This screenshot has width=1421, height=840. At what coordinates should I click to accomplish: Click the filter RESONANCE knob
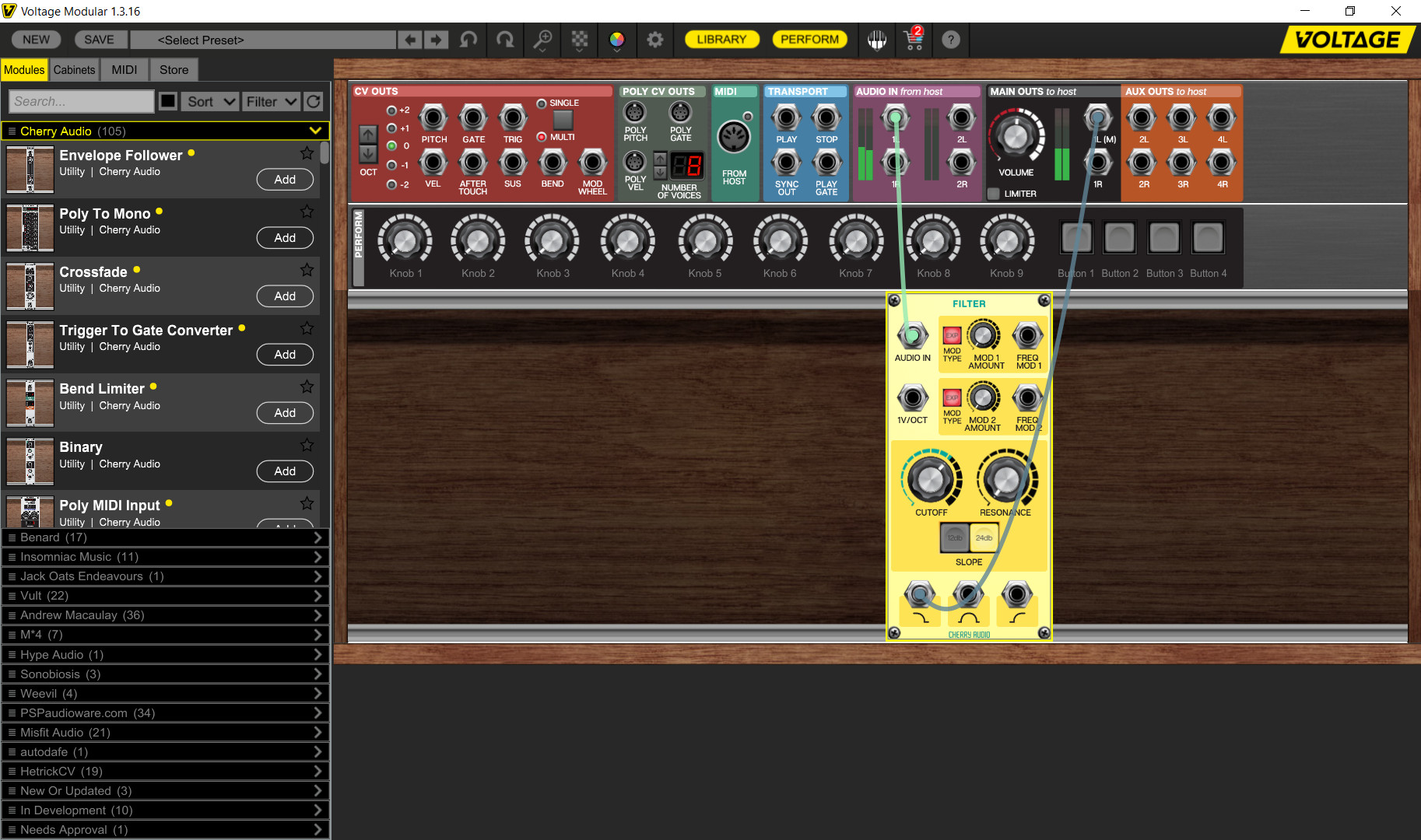tap(1005, 479)
